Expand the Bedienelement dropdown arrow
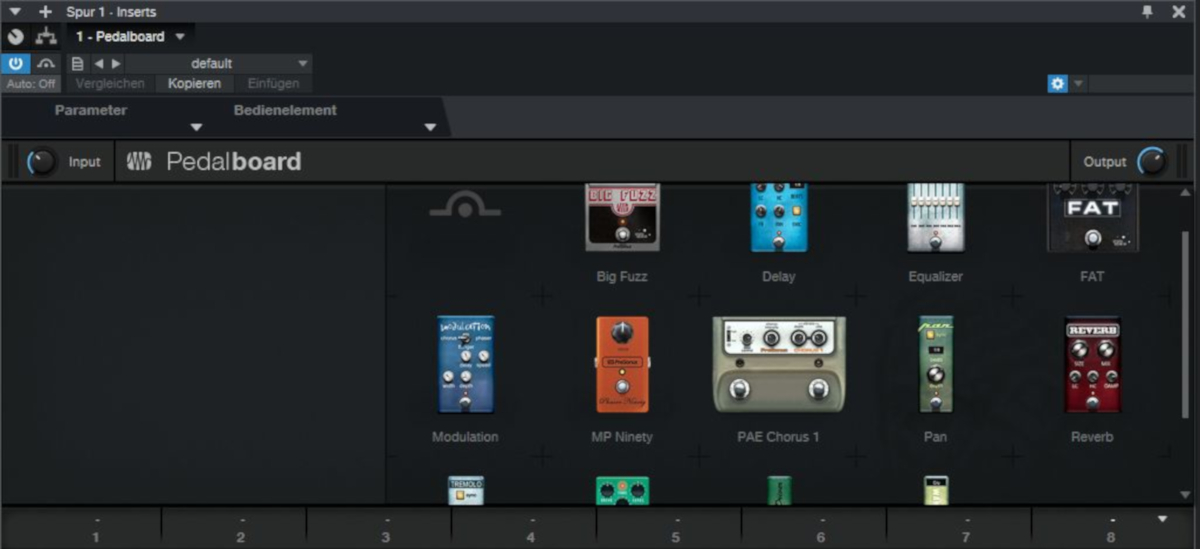This screenshot has width=1200, height=549. tap(430, 127)
